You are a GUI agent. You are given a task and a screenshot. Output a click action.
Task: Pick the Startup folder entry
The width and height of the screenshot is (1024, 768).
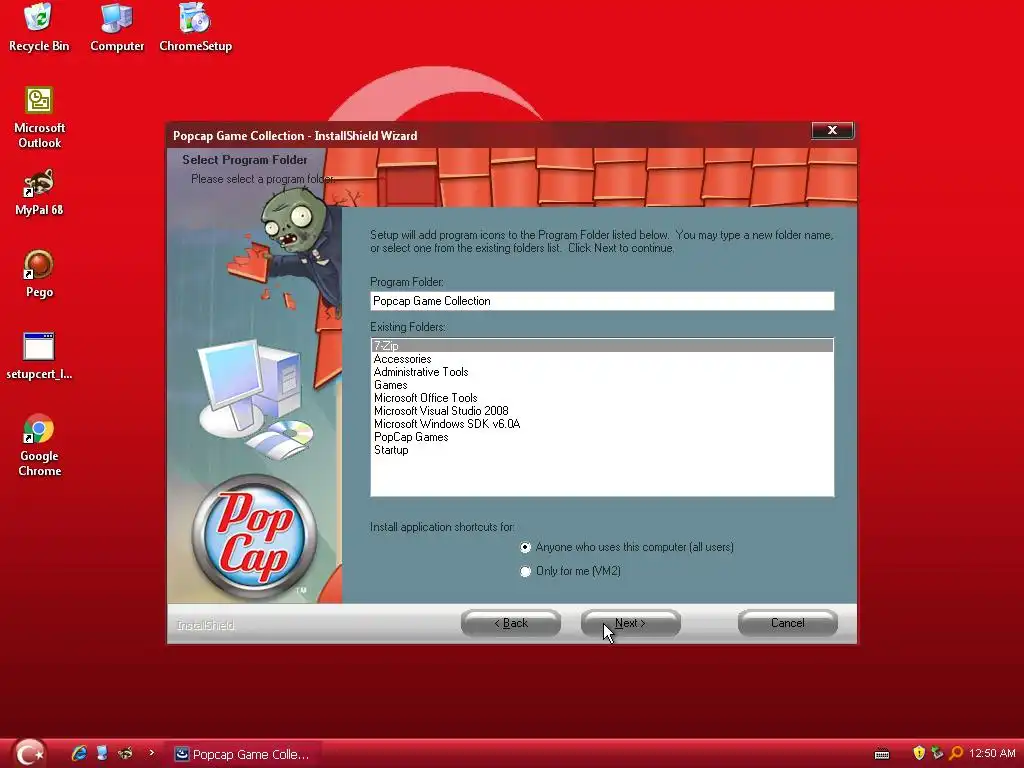coord(602,451)
